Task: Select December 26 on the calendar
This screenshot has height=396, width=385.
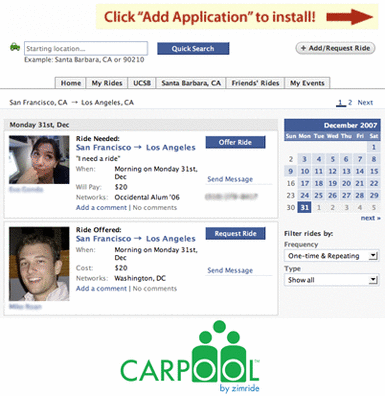Action: coord(332,195)
